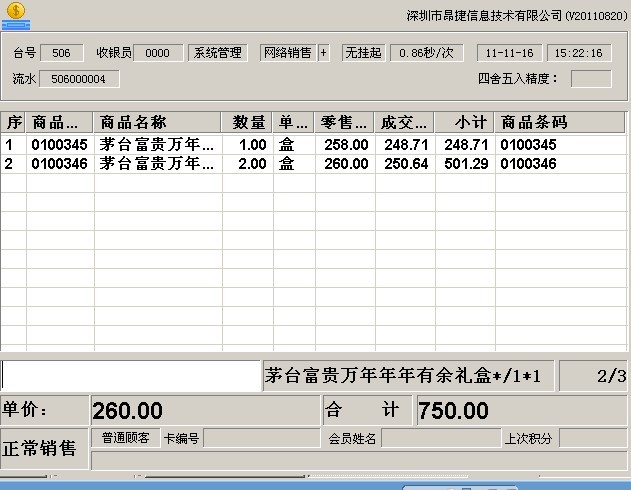Click the empty 四舍五入精度 field
Viewport: 631px width, 490px height.
(591, 79)
